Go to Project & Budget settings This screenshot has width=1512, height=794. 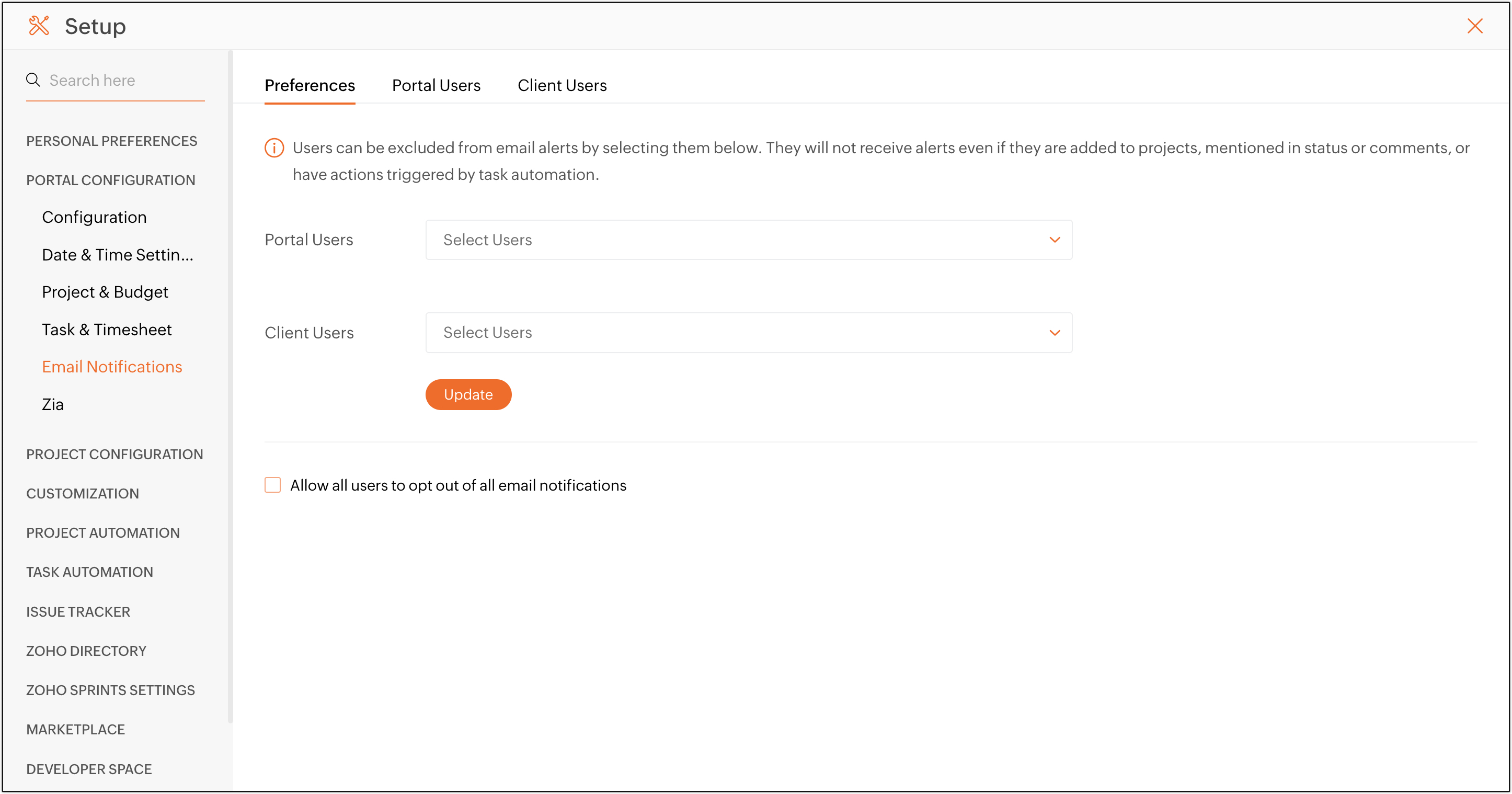[x=105, y=292]
